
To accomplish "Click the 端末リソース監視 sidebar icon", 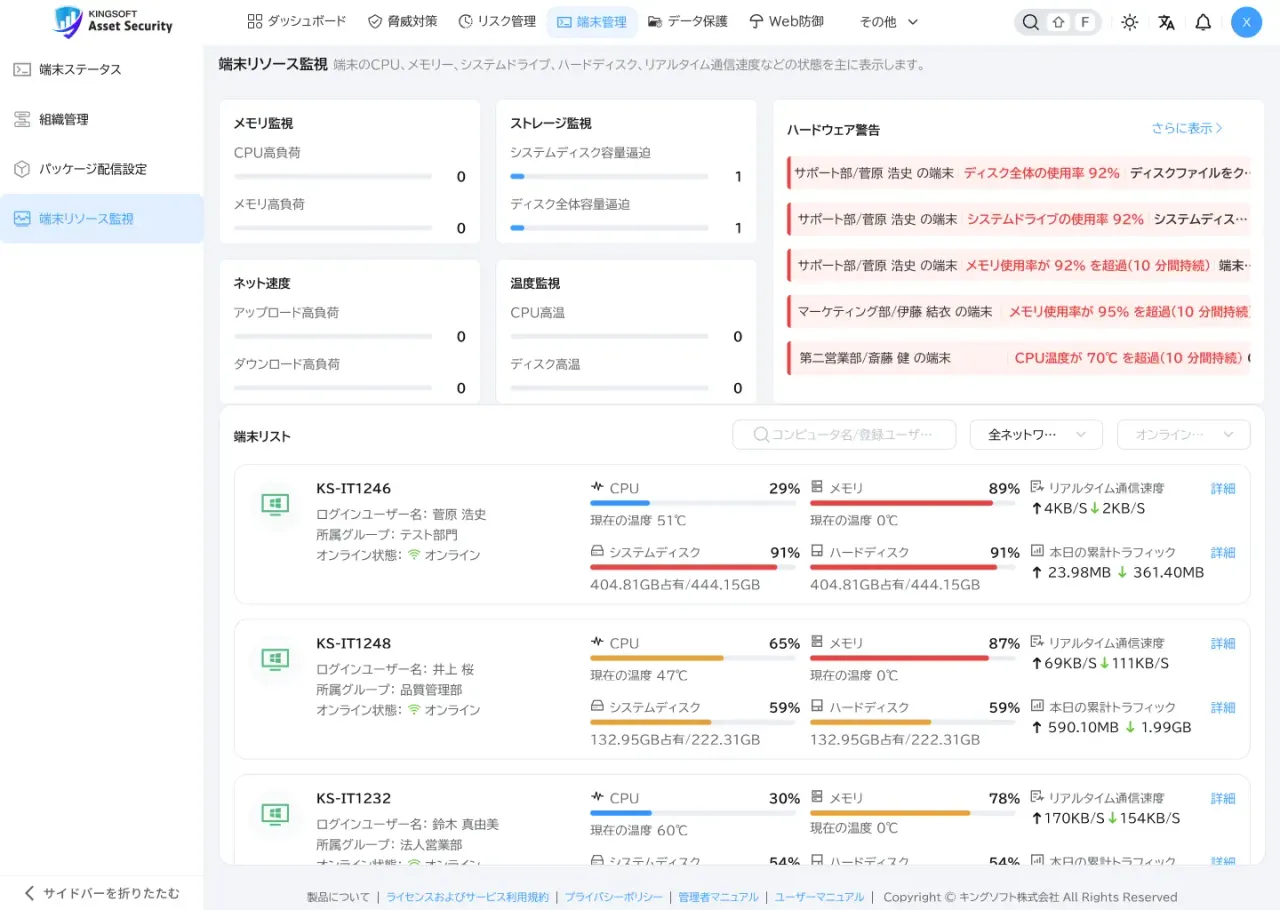I will 22,219.
